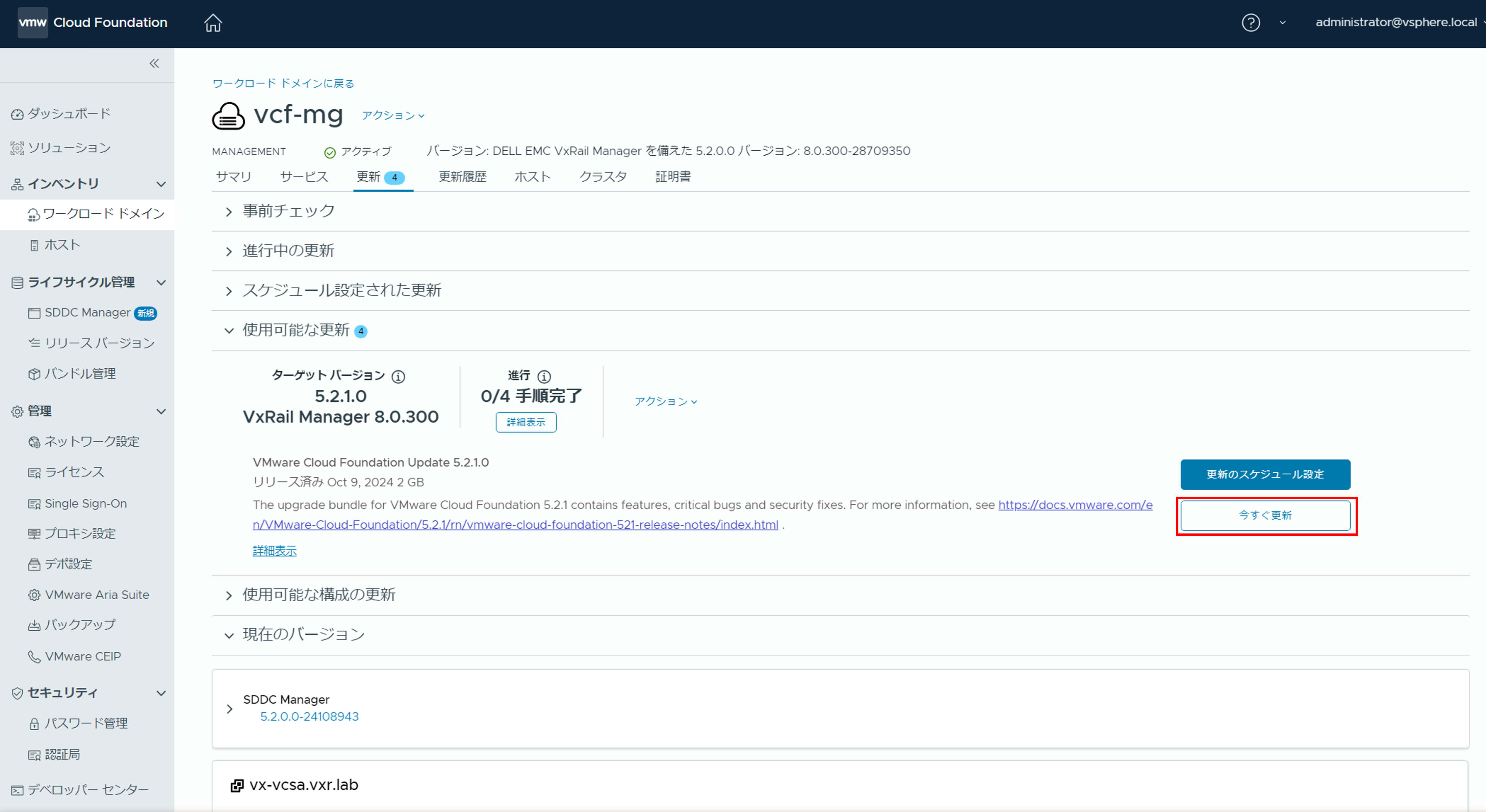Open アクション dropdown next to vcf-mg

click(x=393, y=115)
